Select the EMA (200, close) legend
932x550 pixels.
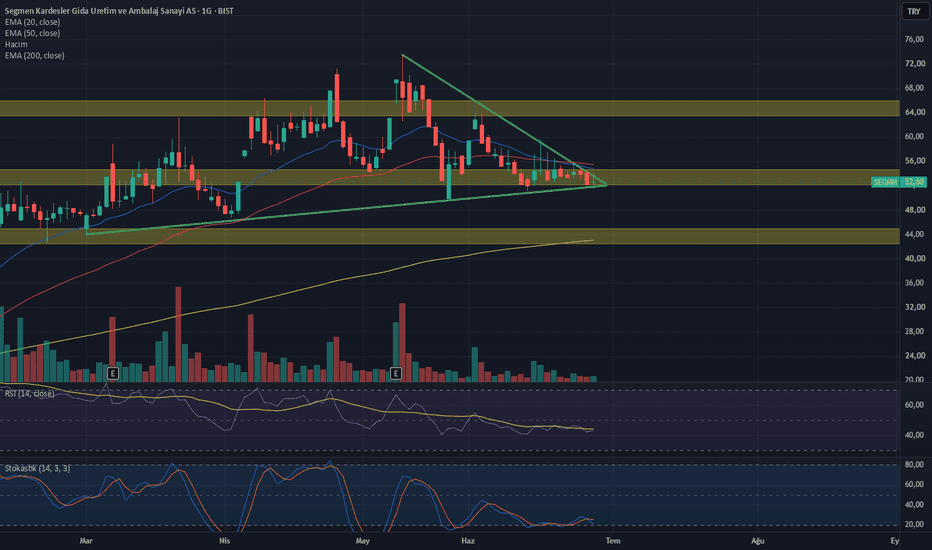pos(34,55)
